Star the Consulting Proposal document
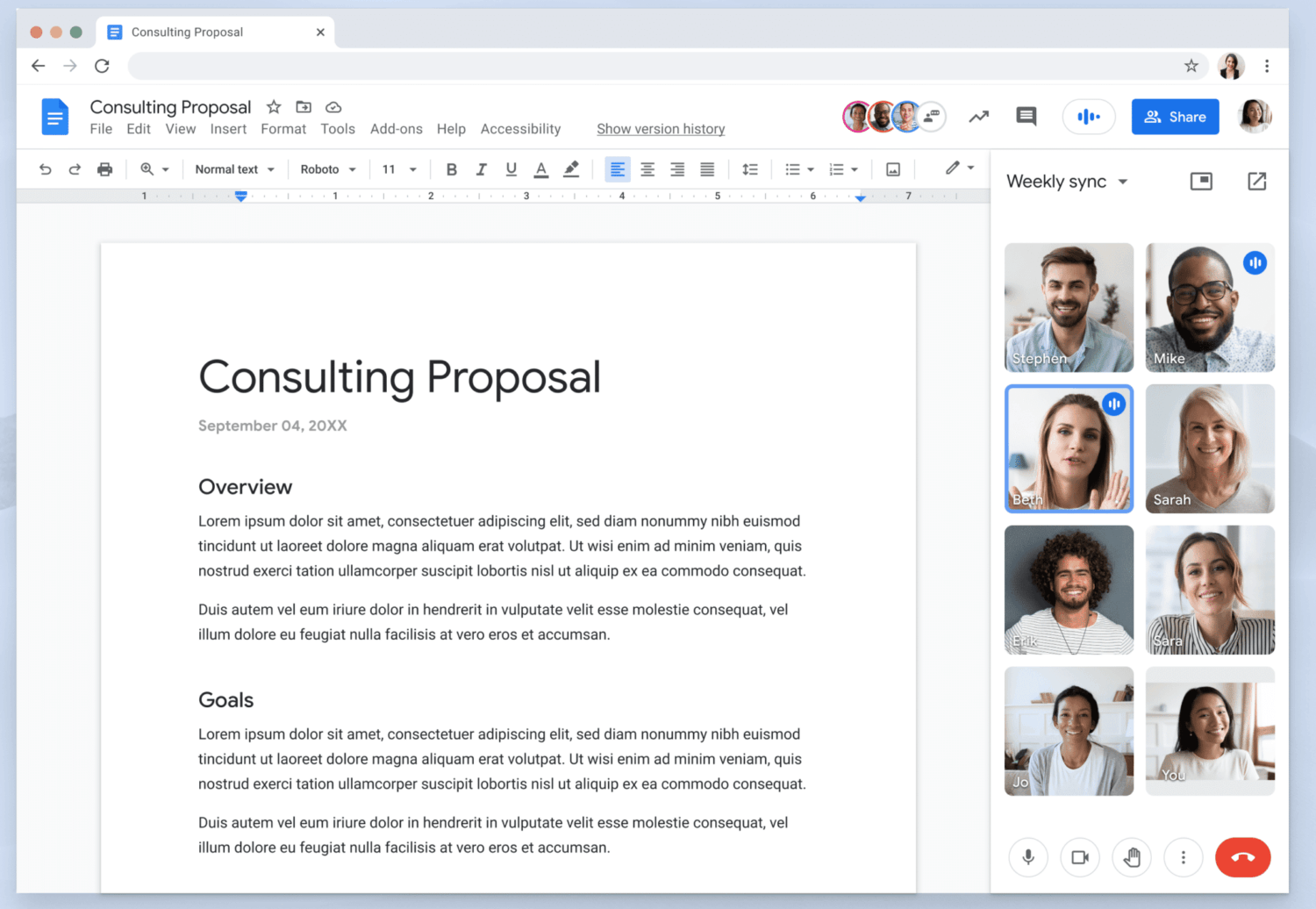The height and width of the screenshot is (909, 1316). coord(273,106)
